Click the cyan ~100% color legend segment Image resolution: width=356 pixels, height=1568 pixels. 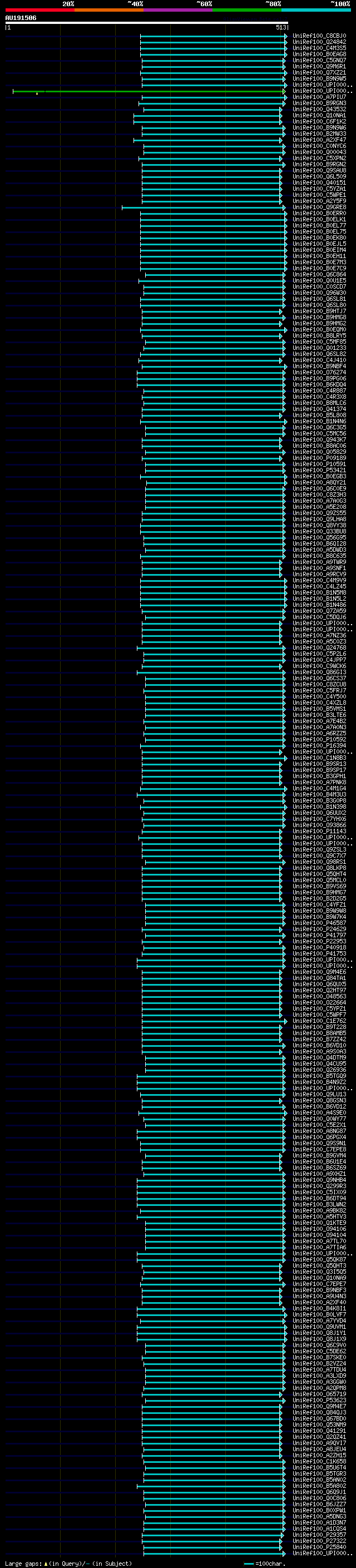tap(316, 10)
